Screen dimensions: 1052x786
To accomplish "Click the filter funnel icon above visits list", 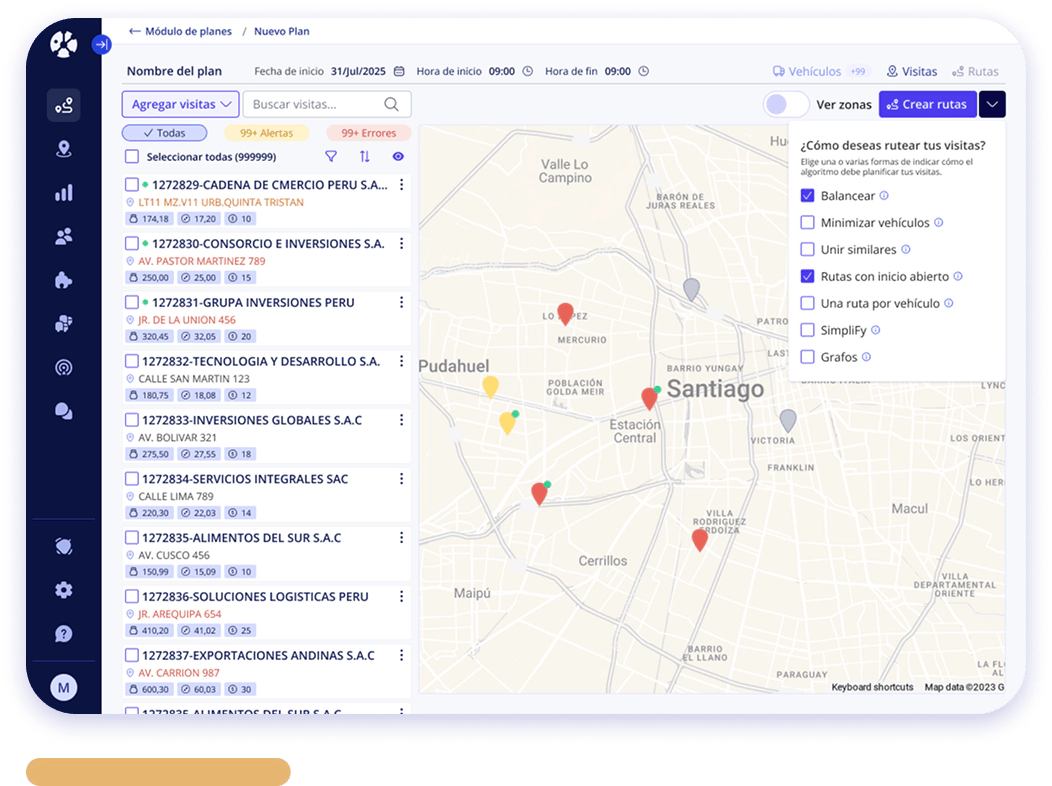I will 331,156.
